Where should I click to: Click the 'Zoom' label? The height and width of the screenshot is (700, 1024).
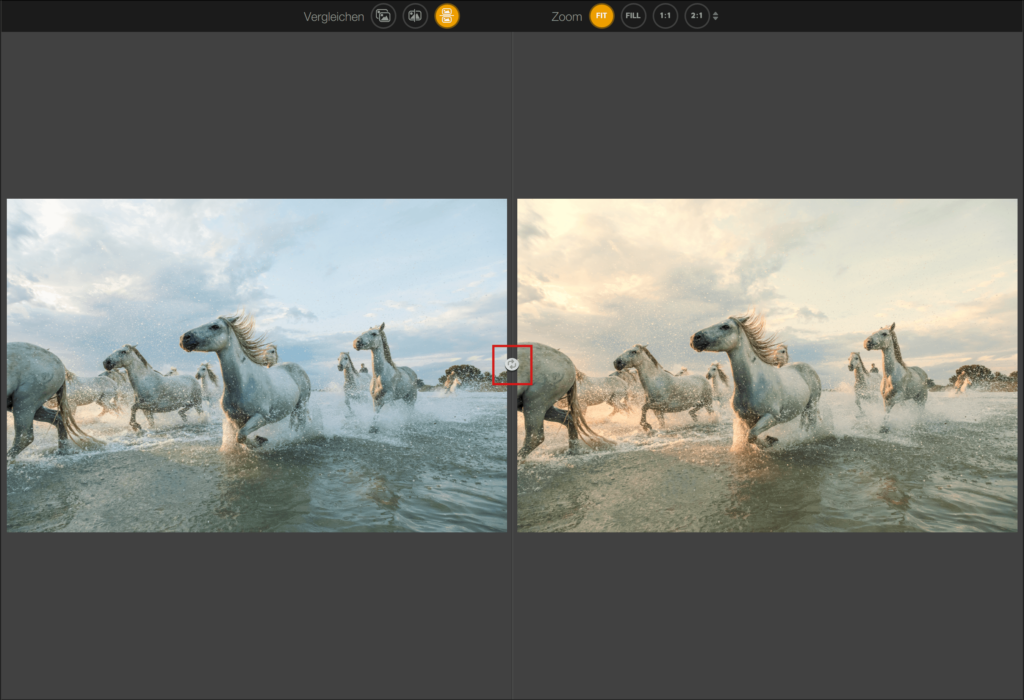(566, 16)
